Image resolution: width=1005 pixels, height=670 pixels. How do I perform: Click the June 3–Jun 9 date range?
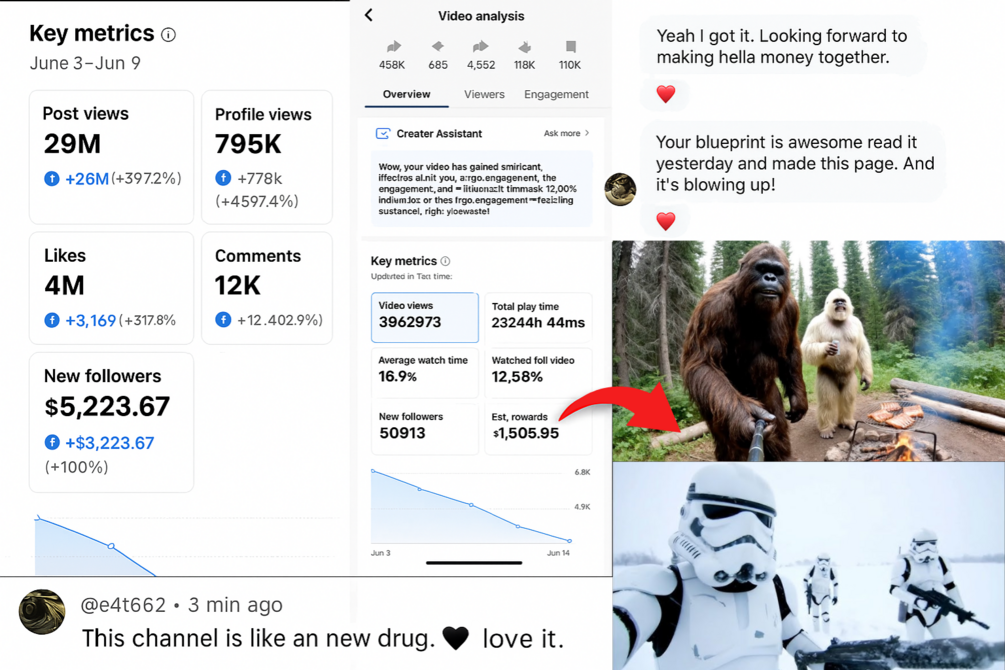click(x=85, y=63)
